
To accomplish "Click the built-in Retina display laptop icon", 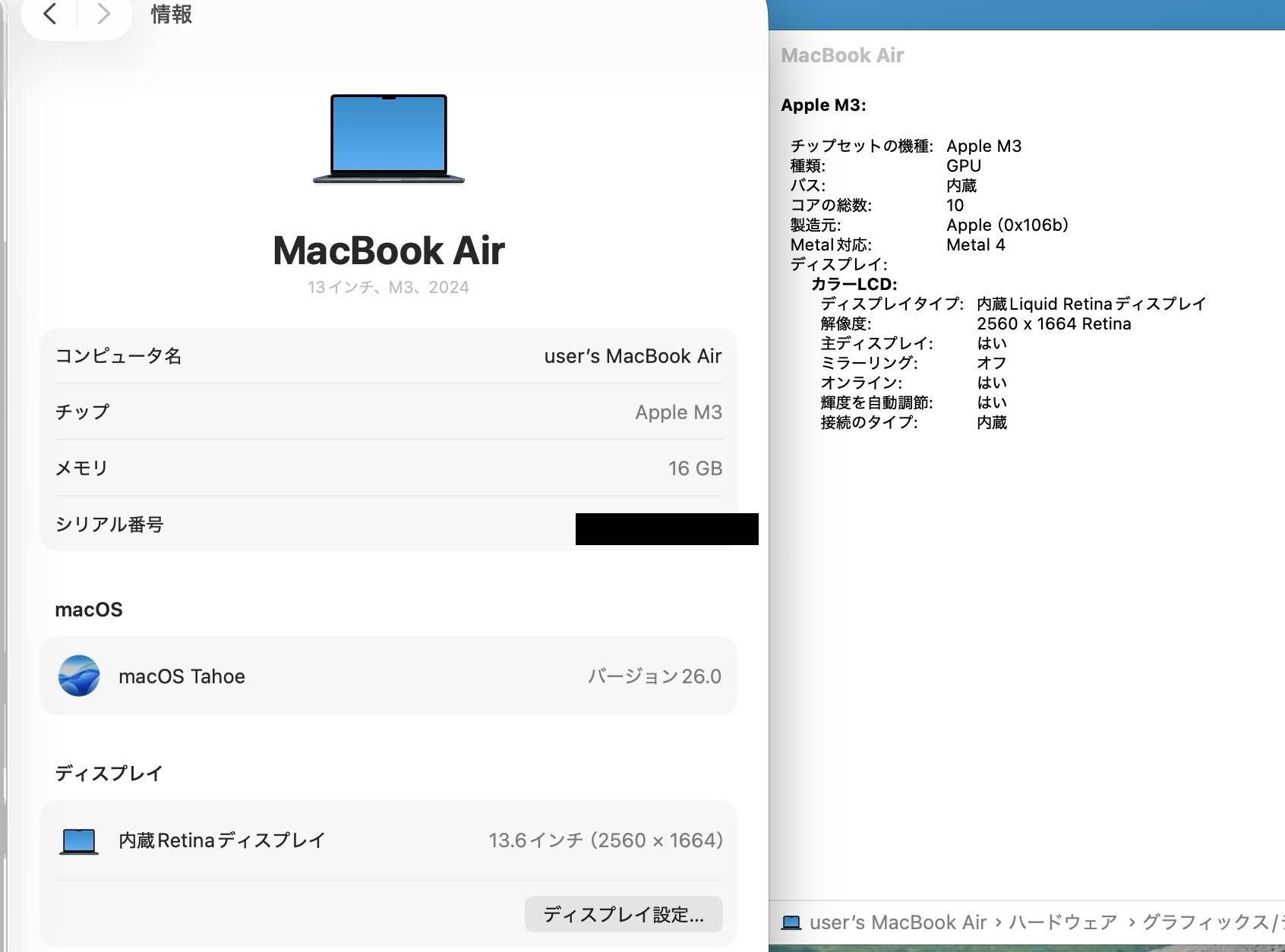I will 79,841.
